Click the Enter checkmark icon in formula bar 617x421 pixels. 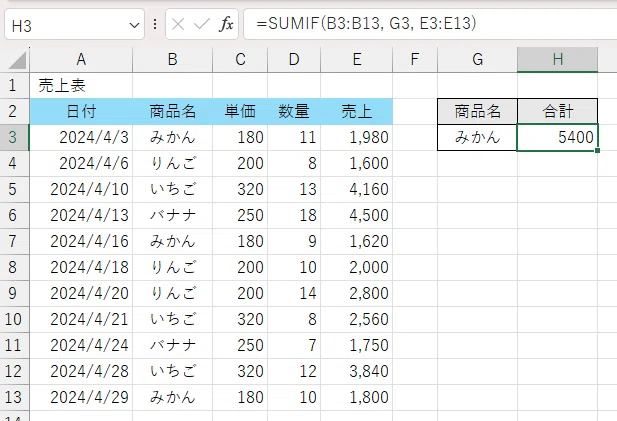coord(202,24)
